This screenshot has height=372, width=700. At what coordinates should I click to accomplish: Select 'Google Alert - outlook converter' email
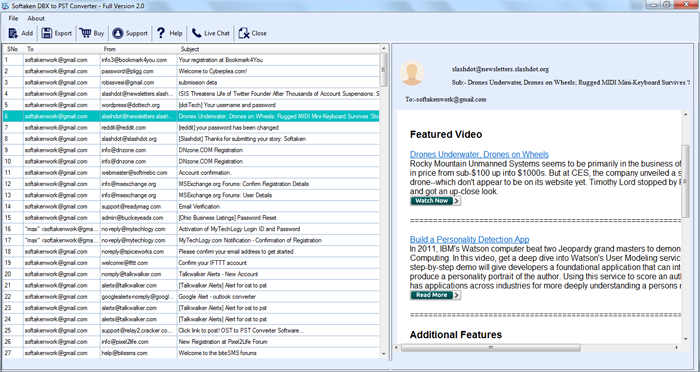(x=191, y=297)
